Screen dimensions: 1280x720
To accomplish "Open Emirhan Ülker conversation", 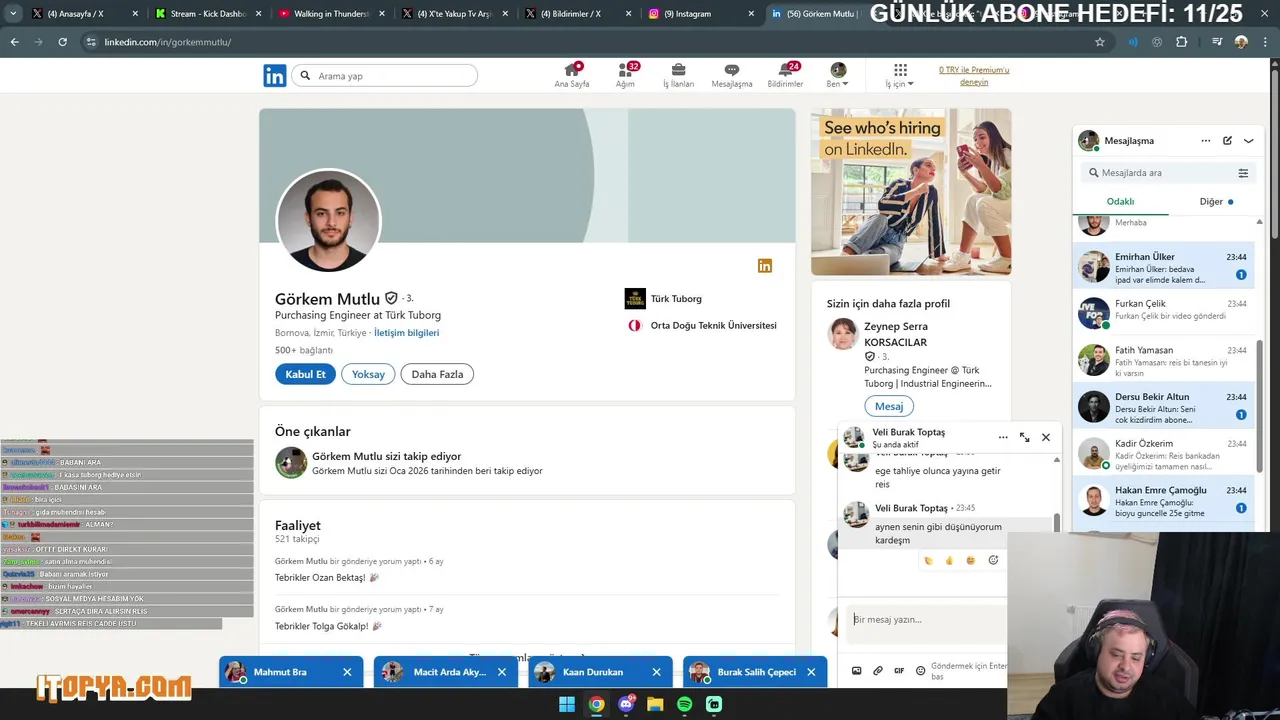I will [x=1164, y=267].
